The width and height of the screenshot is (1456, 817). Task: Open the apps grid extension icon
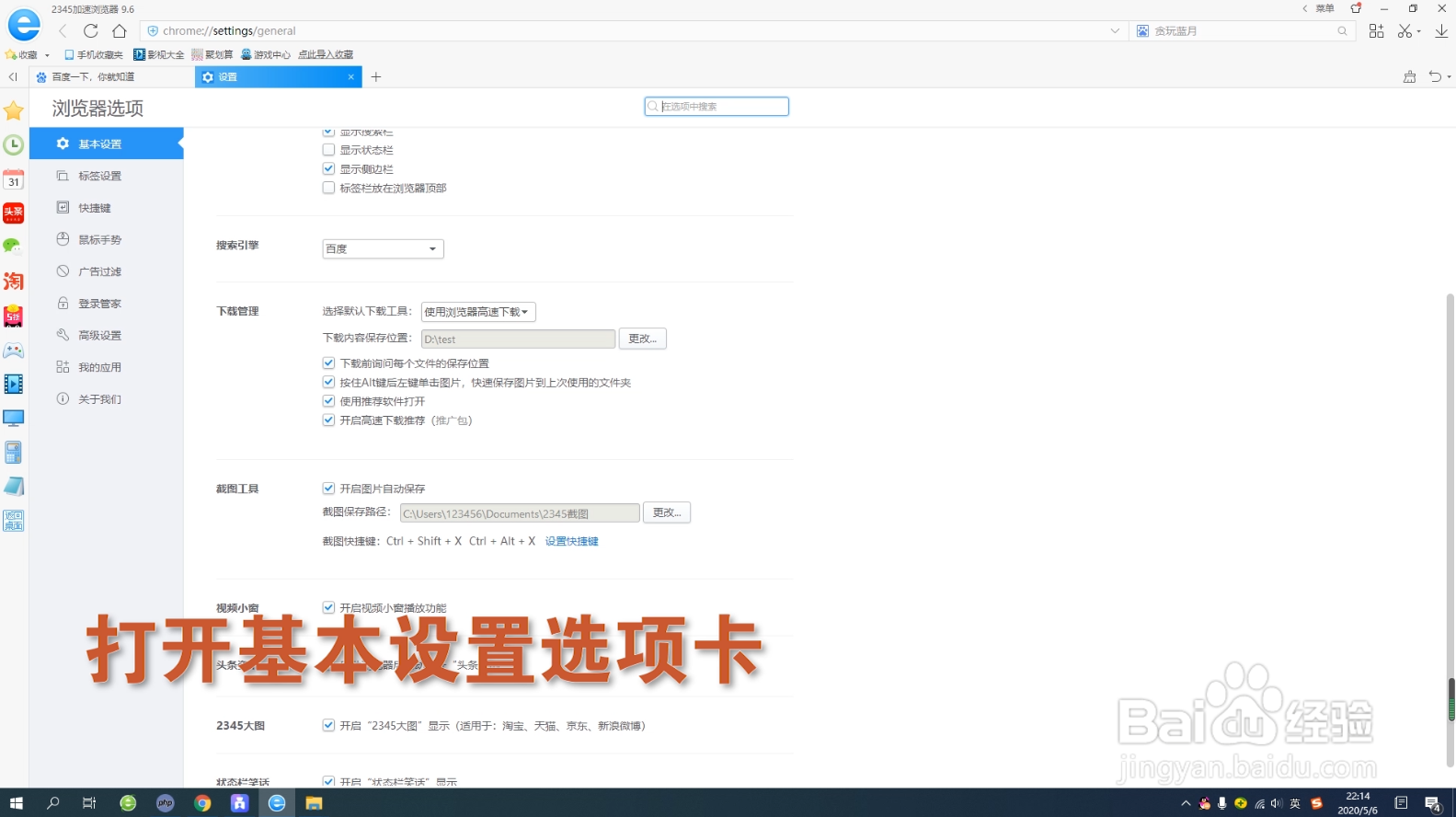(x=1376, y=30)
